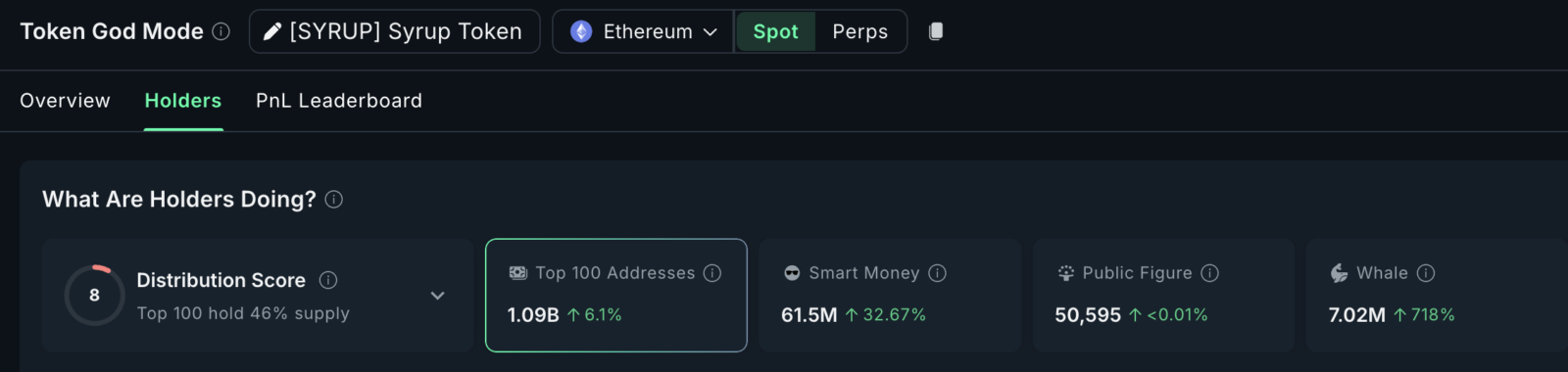The width and height of the screenshot is (1568, 372).
Task: Click info icon beside What Are Holders Doing
Action: pyautogui.click(x=334, y=200)
